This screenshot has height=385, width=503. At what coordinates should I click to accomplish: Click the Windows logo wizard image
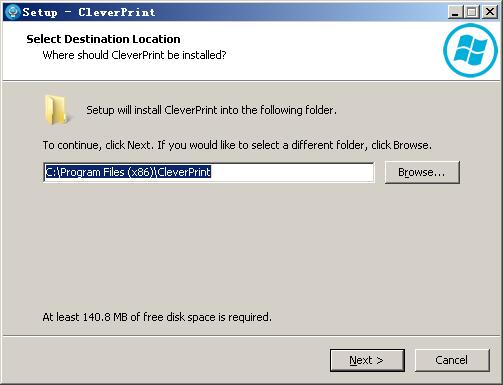click(x=471, y=50)
